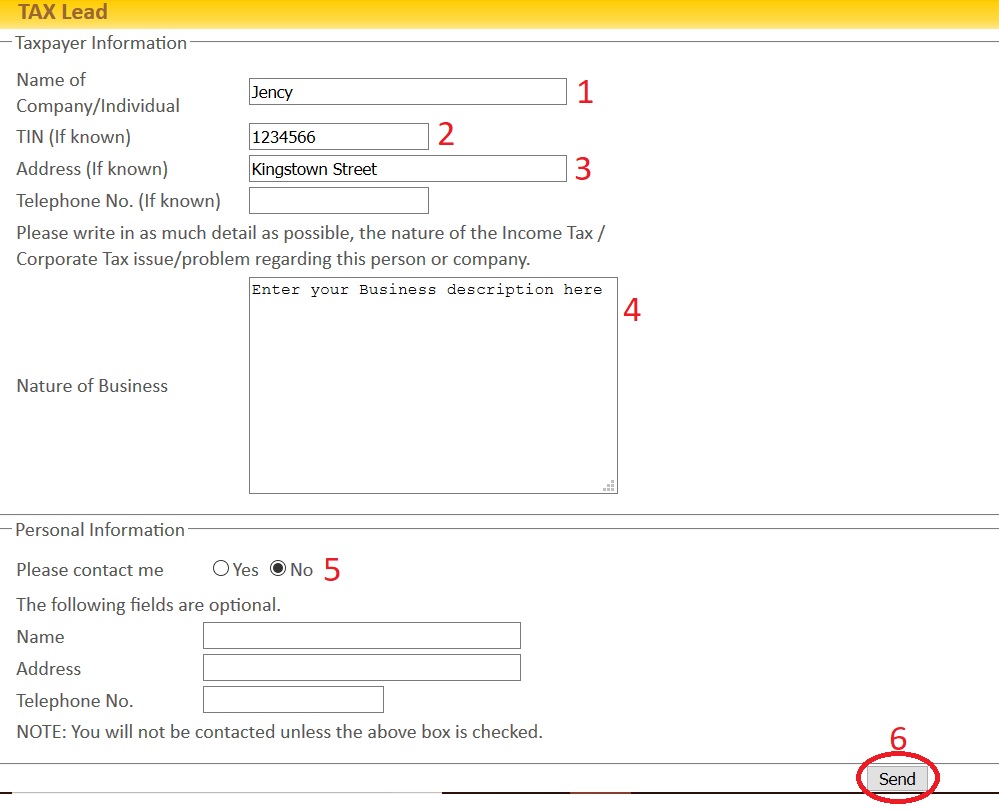Select the Yes radio for contact preference
Screen dimensions: 999x810
tap(221, 569)
